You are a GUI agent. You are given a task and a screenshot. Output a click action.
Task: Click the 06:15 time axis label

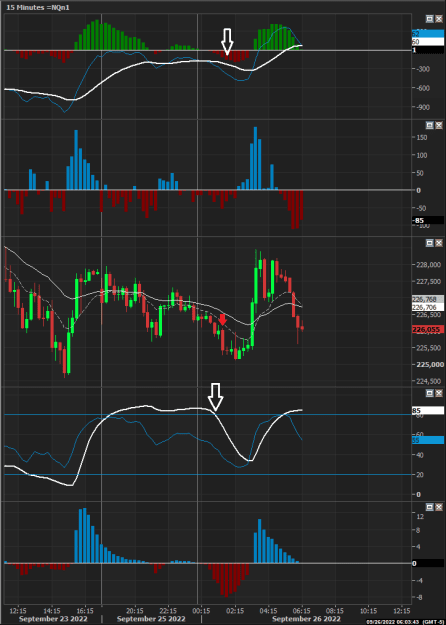[x=302, y=611]
